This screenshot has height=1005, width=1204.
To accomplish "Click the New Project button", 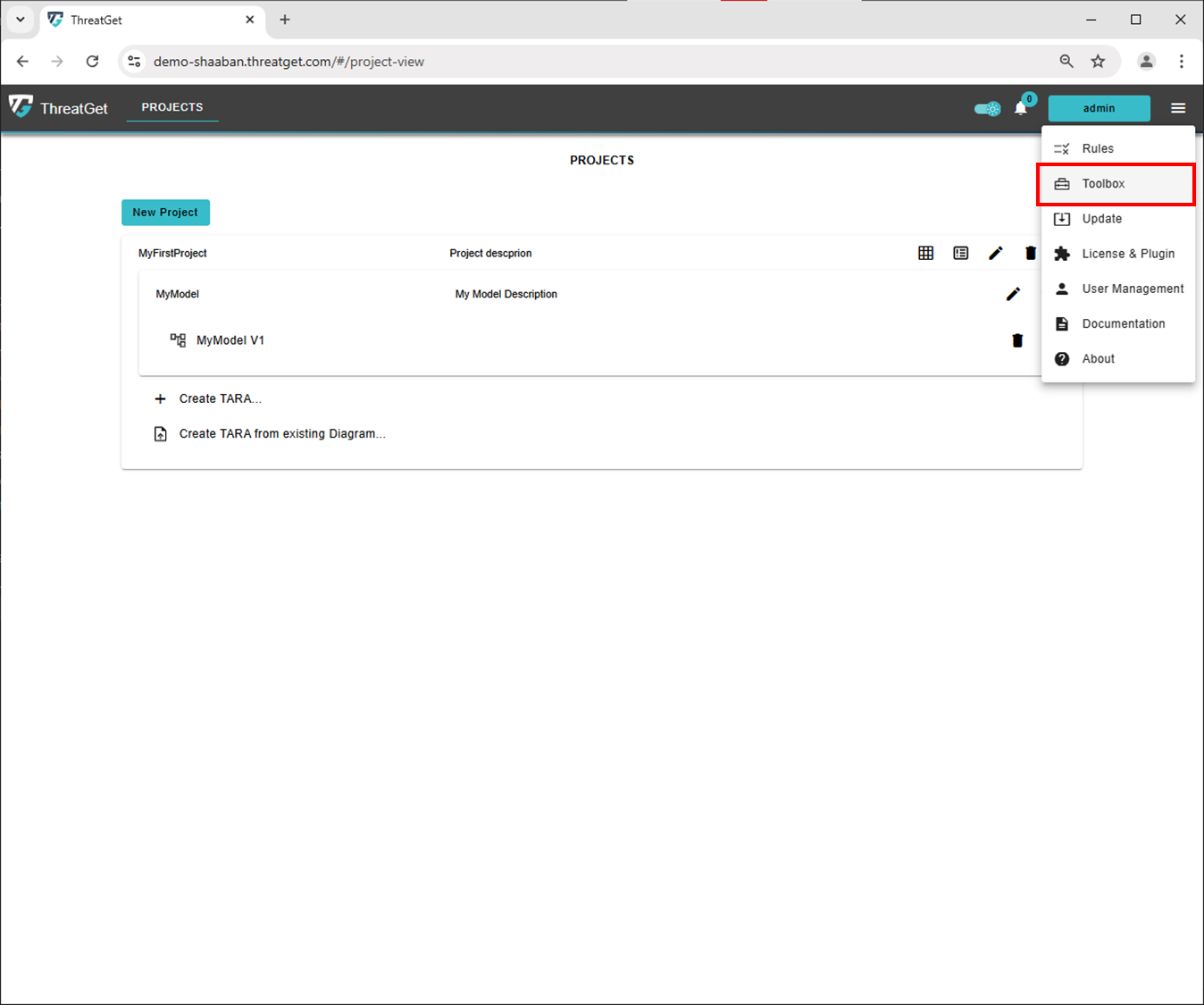I will click(165, 213).
